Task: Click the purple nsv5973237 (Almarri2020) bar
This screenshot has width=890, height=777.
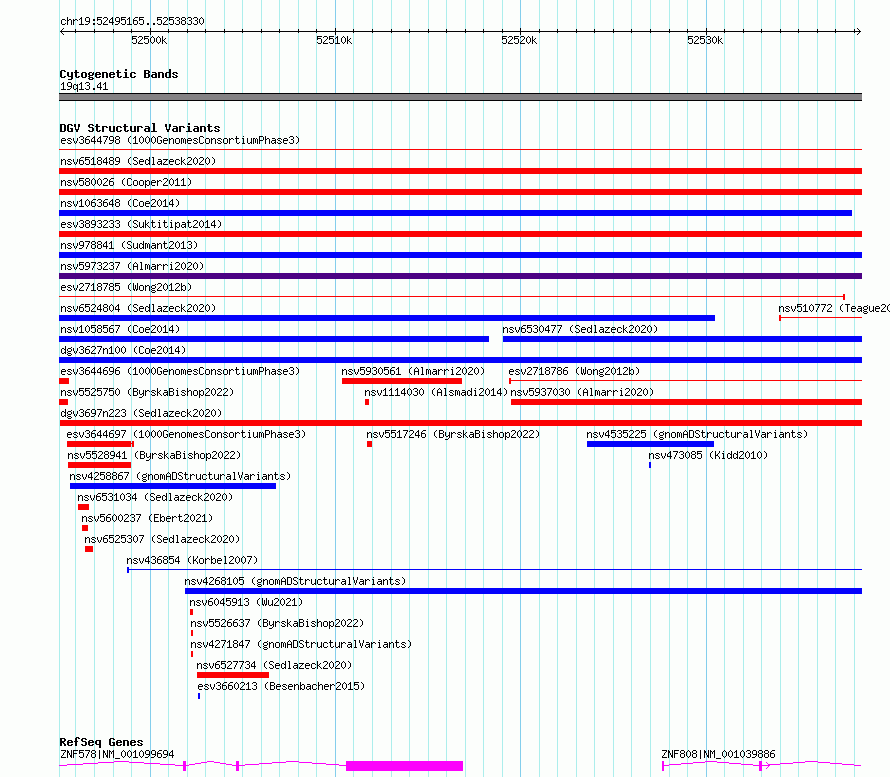Action: pyautogui.click(x=460, y=276)
